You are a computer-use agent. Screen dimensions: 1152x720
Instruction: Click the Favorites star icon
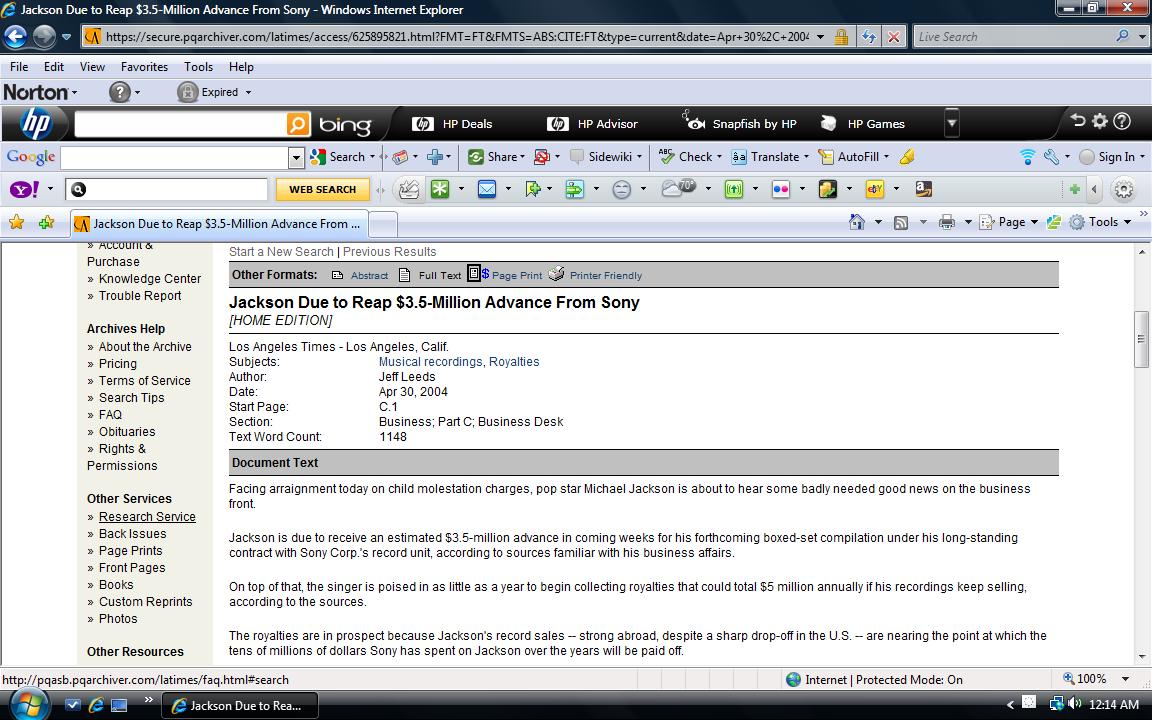click(x=16, y=222)
